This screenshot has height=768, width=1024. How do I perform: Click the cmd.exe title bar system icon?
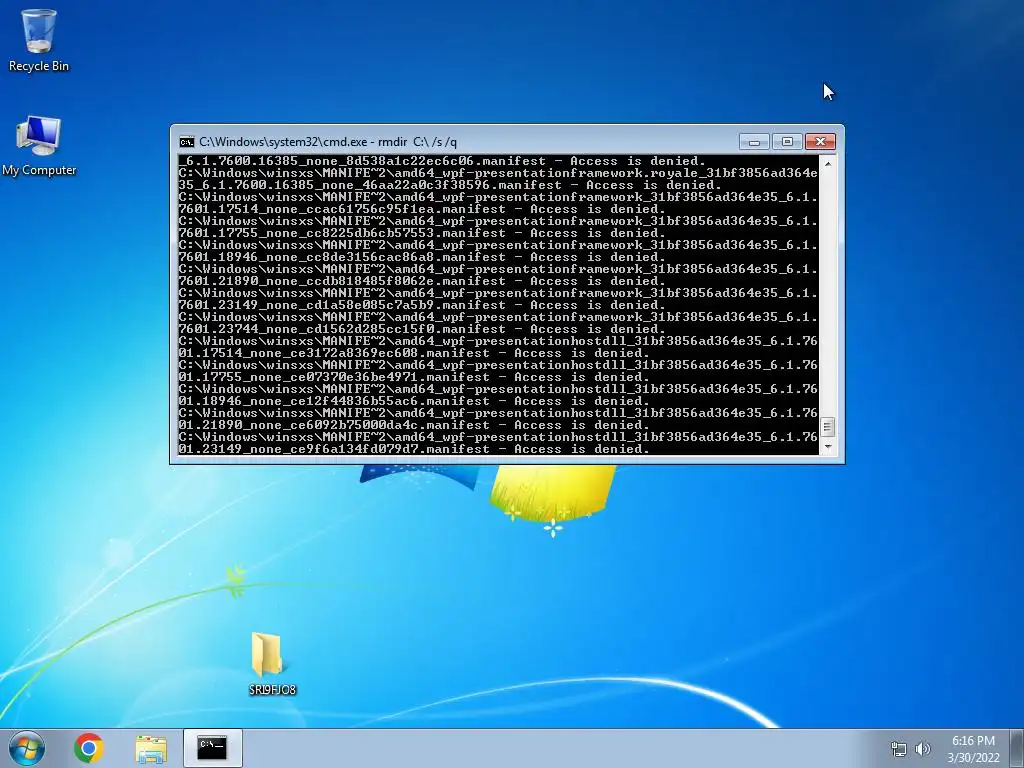[x=187, y=142]
